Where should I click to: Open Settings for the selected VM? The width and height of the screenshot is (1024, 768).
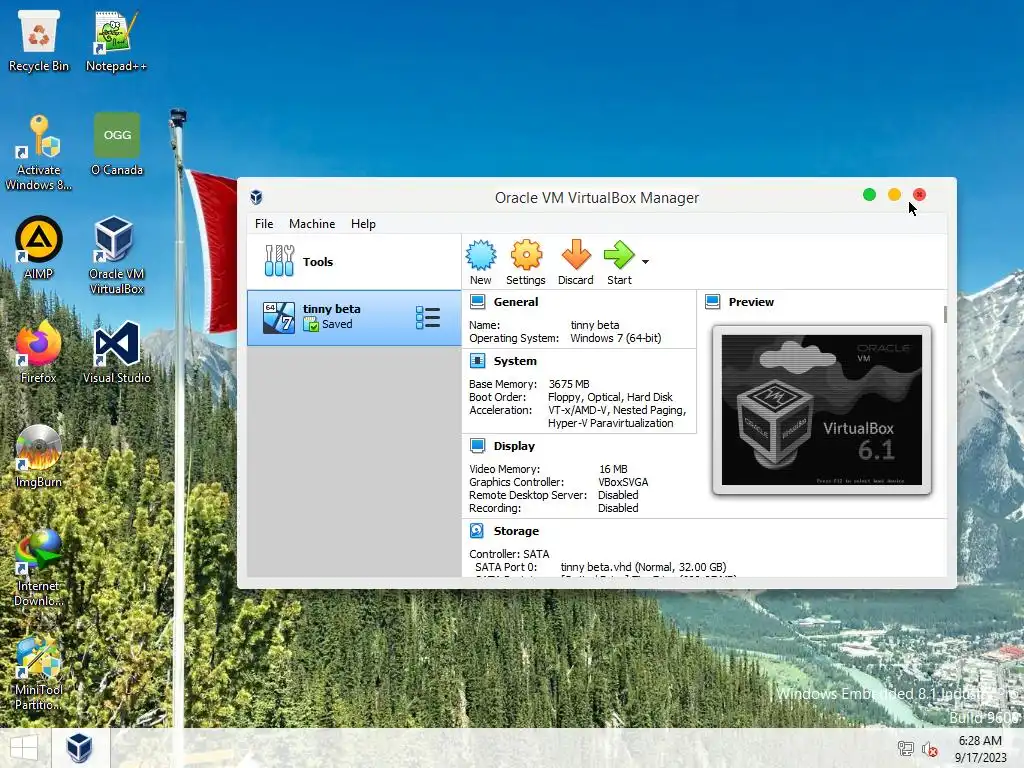click(526, 262)
